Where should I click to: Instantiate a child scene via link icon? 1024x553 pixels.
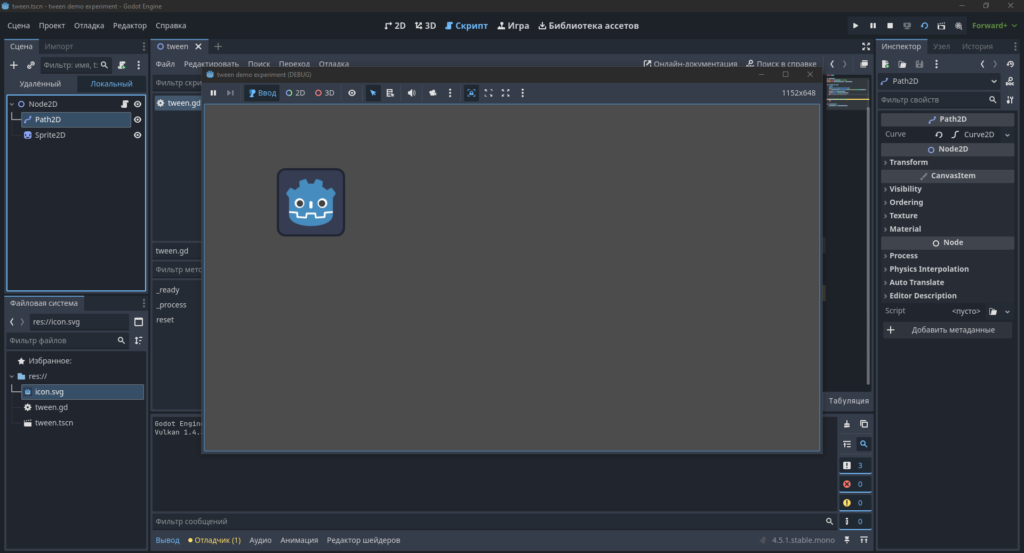click(31, 65)
